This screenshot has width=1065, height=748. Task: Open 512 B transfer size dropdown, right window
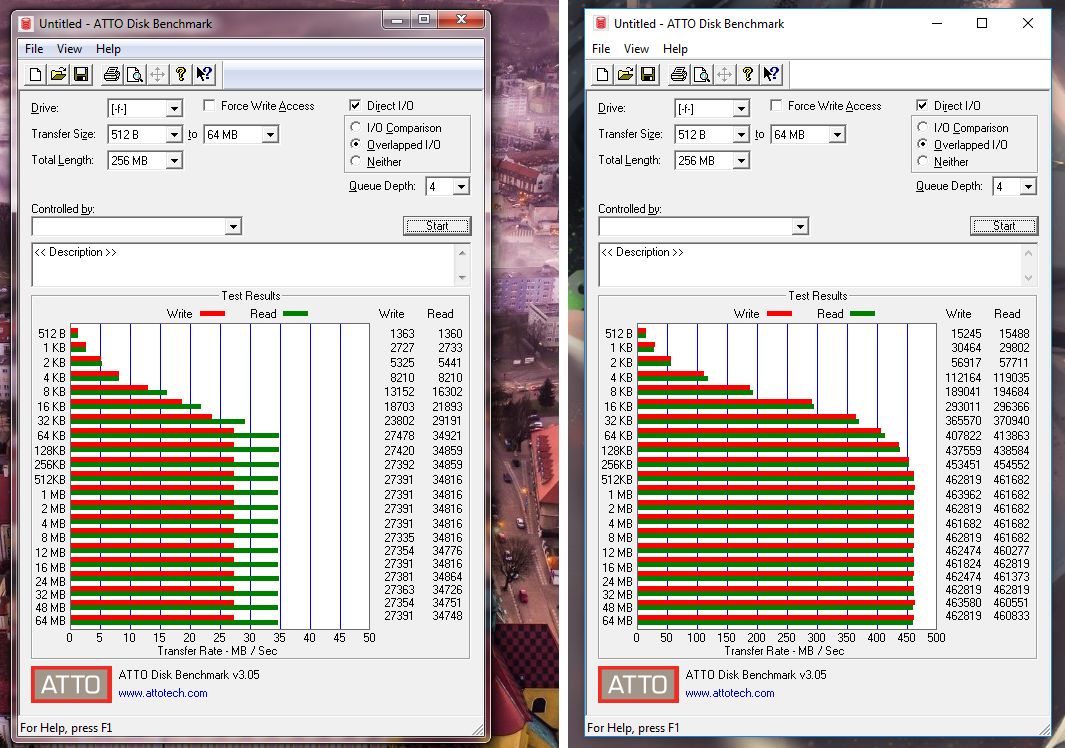pyautogui.click(x=742, y=135)
